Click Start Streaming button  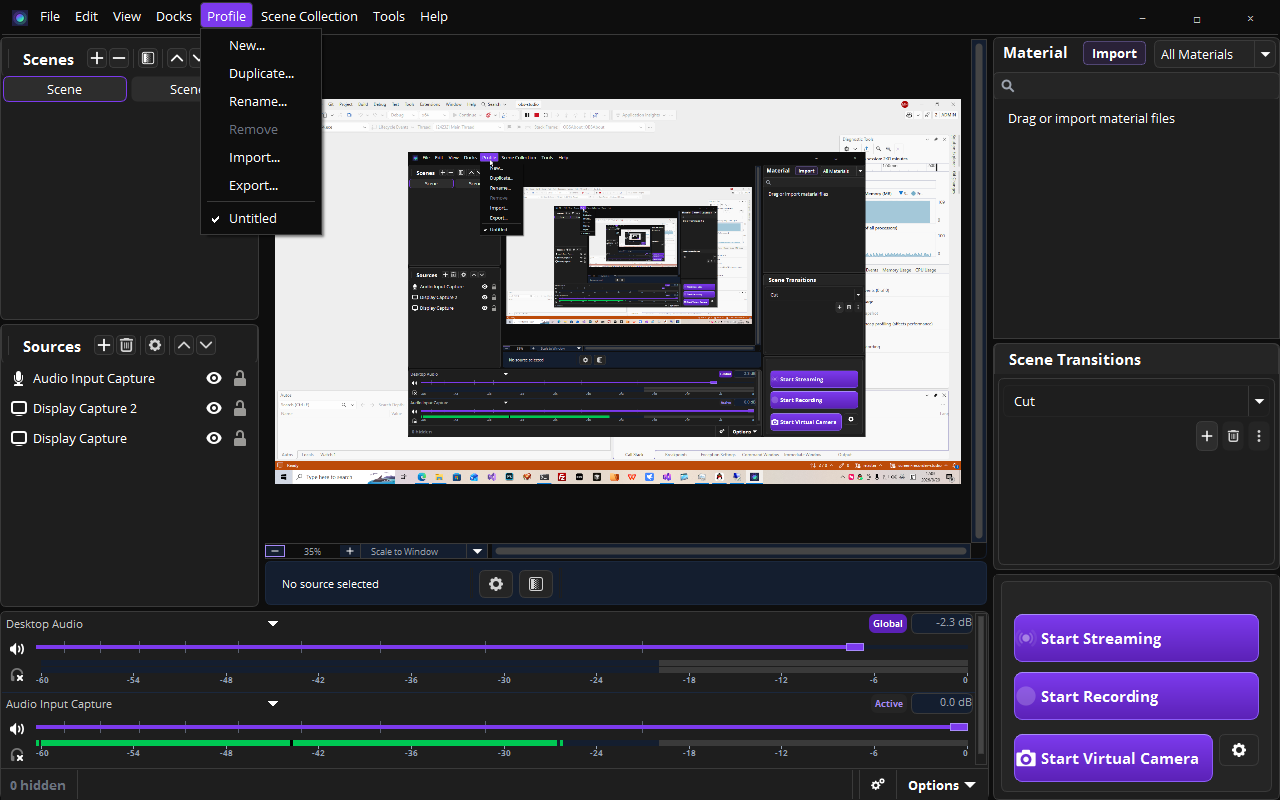[x=1136, y=638]
